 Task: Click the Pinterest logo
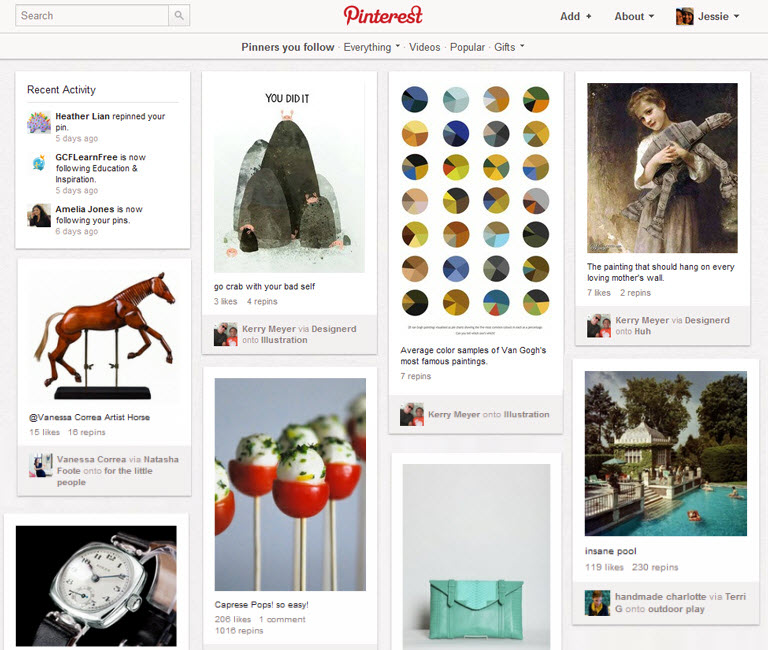383,15
